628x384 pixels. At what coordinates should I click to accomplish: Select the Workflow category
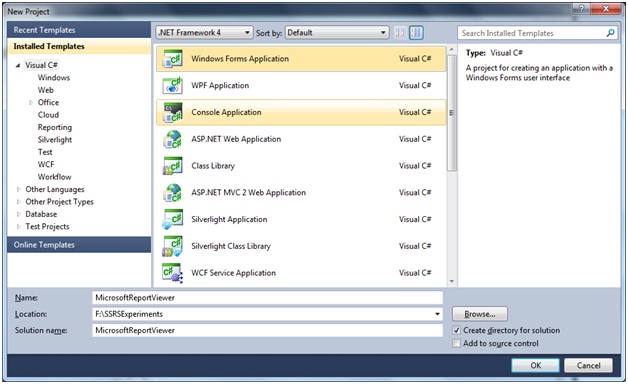tap(54, 177)
